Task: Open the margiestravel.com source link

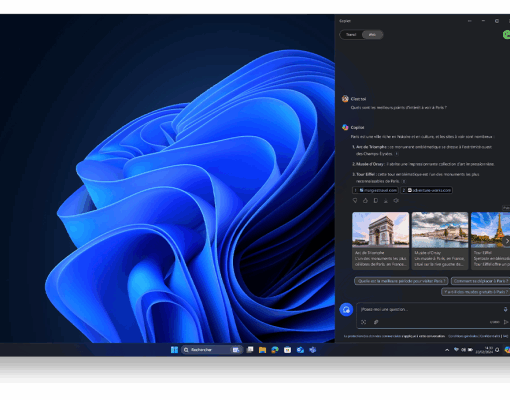Action: click(375, 190)
